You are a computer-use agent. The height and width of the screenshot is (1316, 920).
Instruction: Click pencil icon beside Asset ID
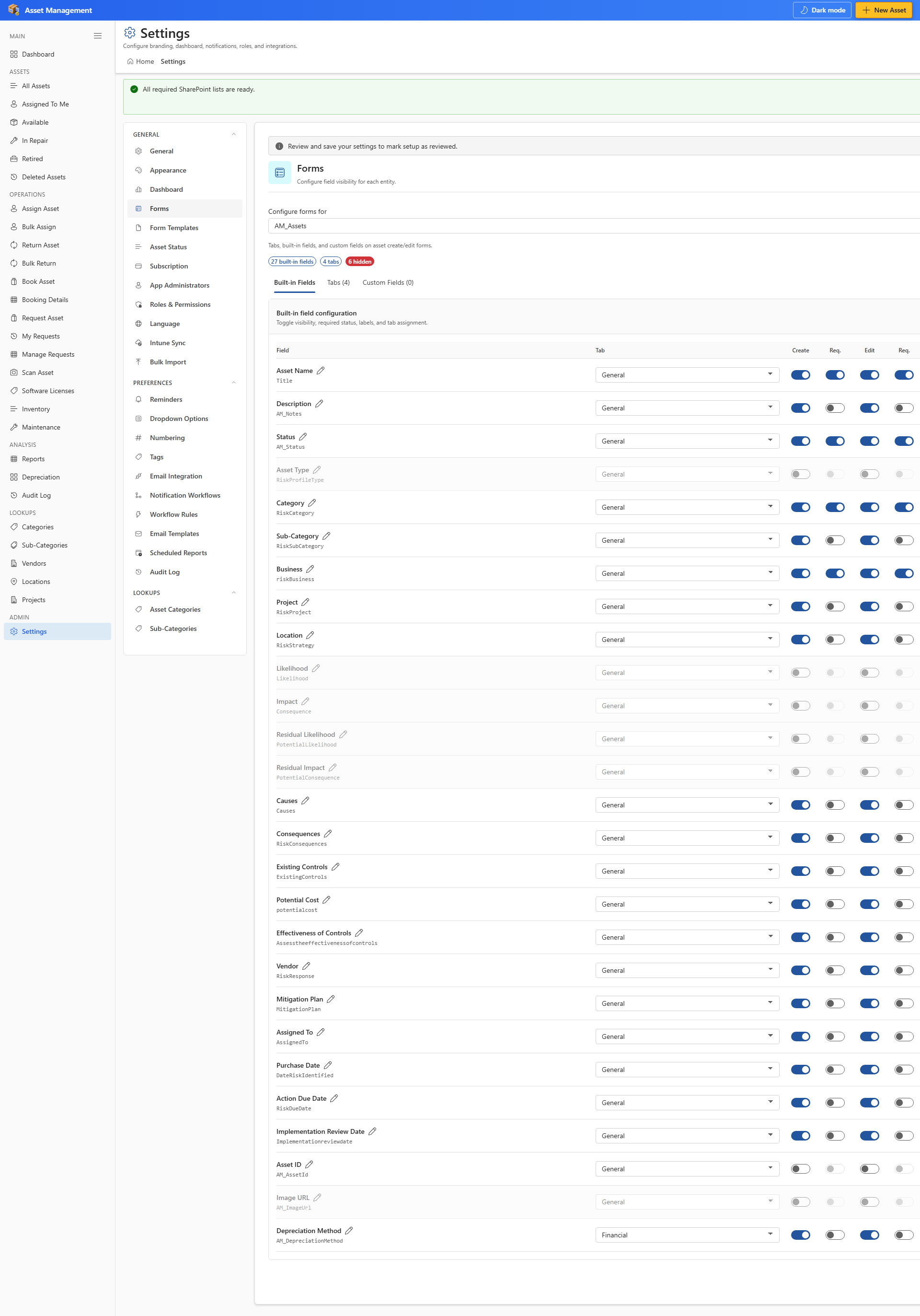310,1165
